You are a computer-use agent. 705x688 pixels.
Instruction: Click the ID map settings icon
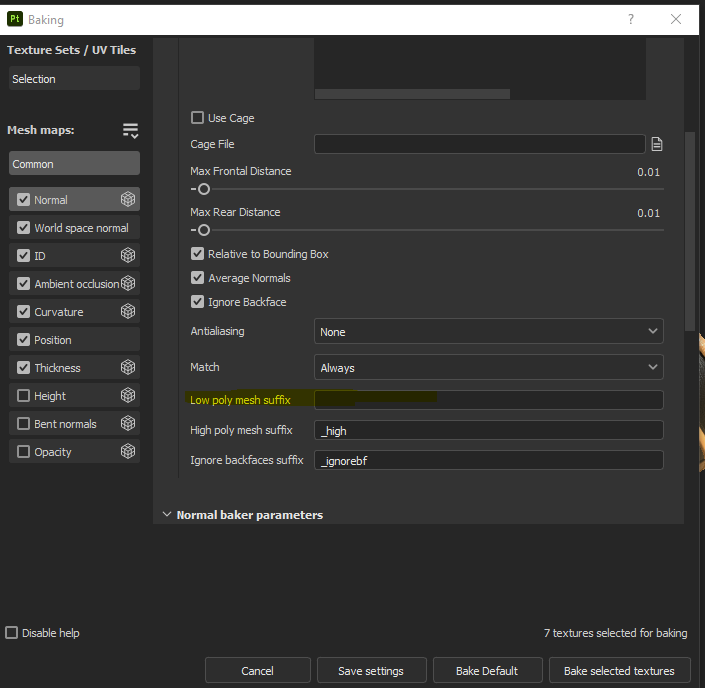128,256
